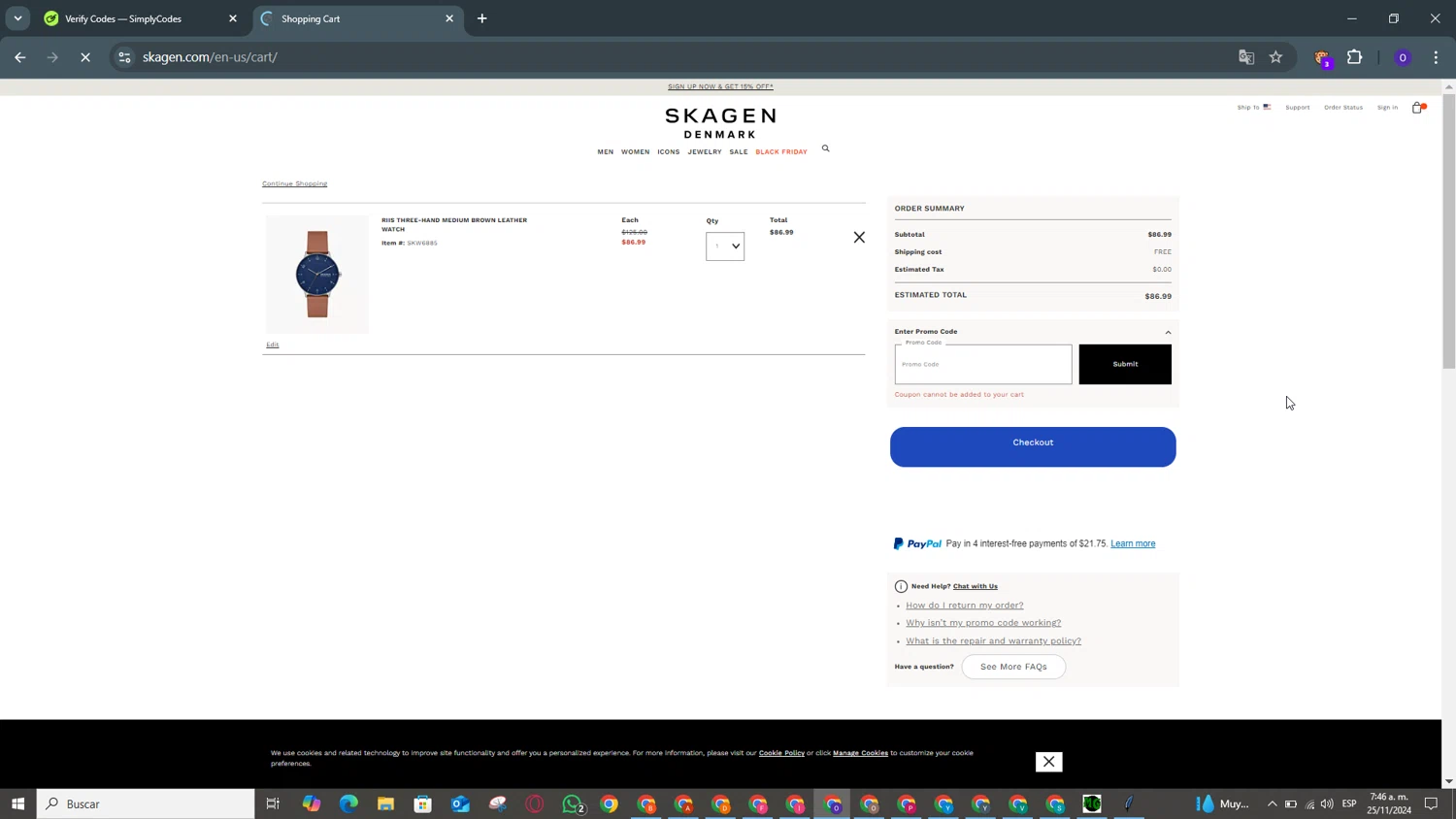
Task: Open Microsoft Edge from the taskbar
Action: (348, 803)
